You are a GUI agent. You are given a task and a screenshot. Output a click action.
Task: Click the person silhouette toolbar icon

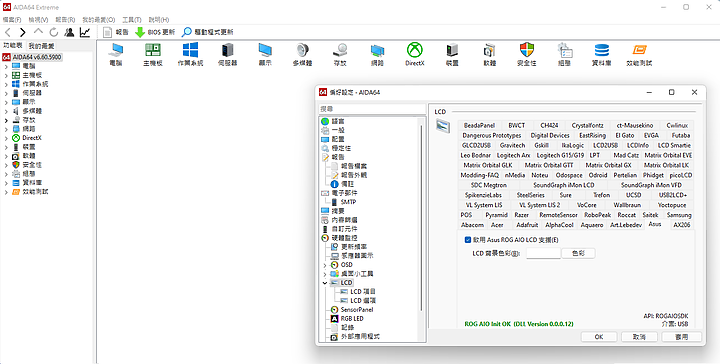pos(69,32)
